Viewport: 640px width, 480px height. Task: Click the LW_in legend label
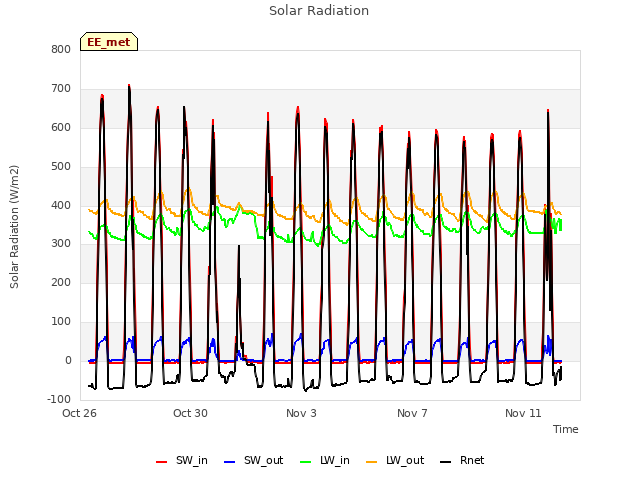click(x=335, y=460)
